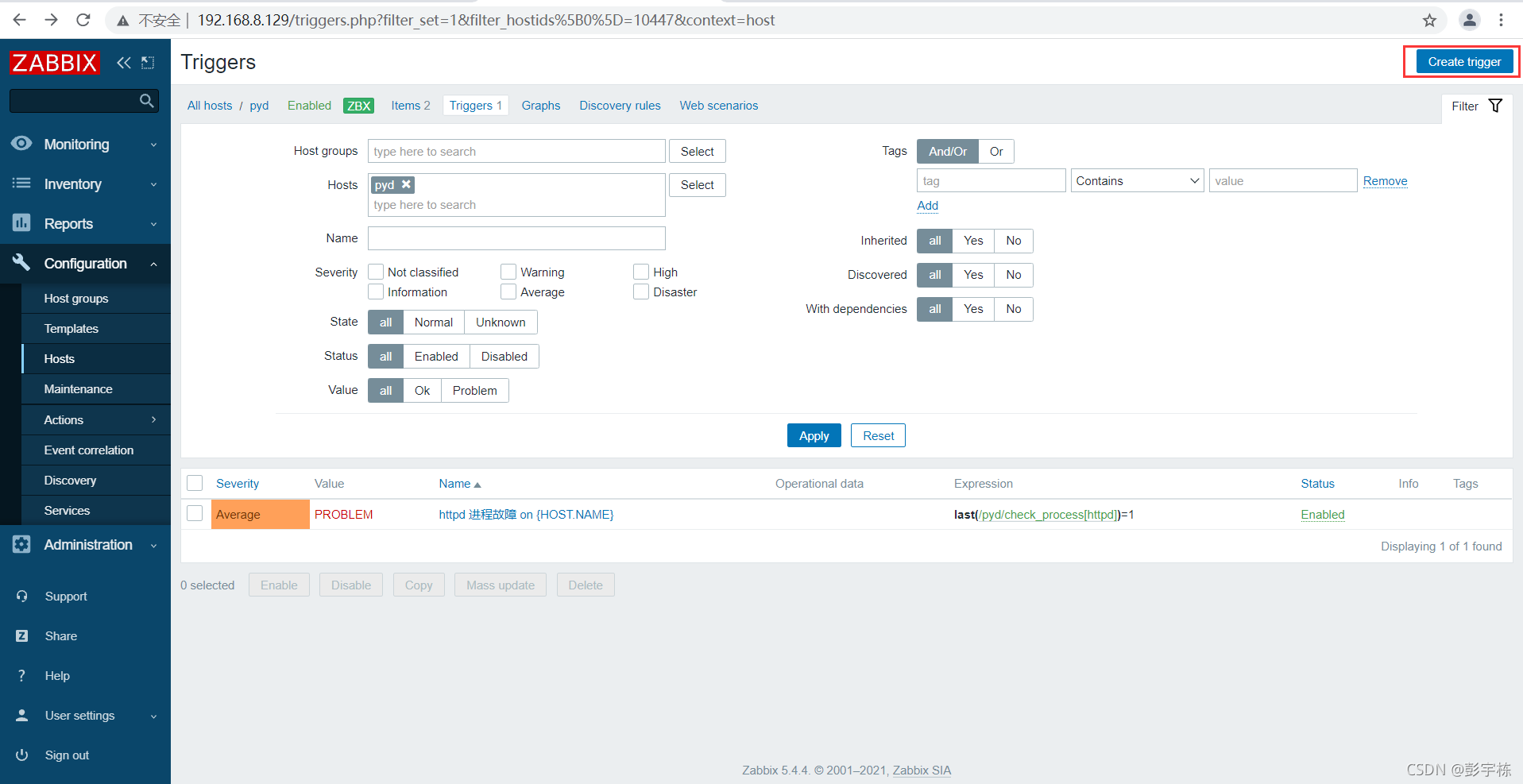1523x784 pixels.
Task: Remove pyd host tag with X
Action: tap(406, 184)
